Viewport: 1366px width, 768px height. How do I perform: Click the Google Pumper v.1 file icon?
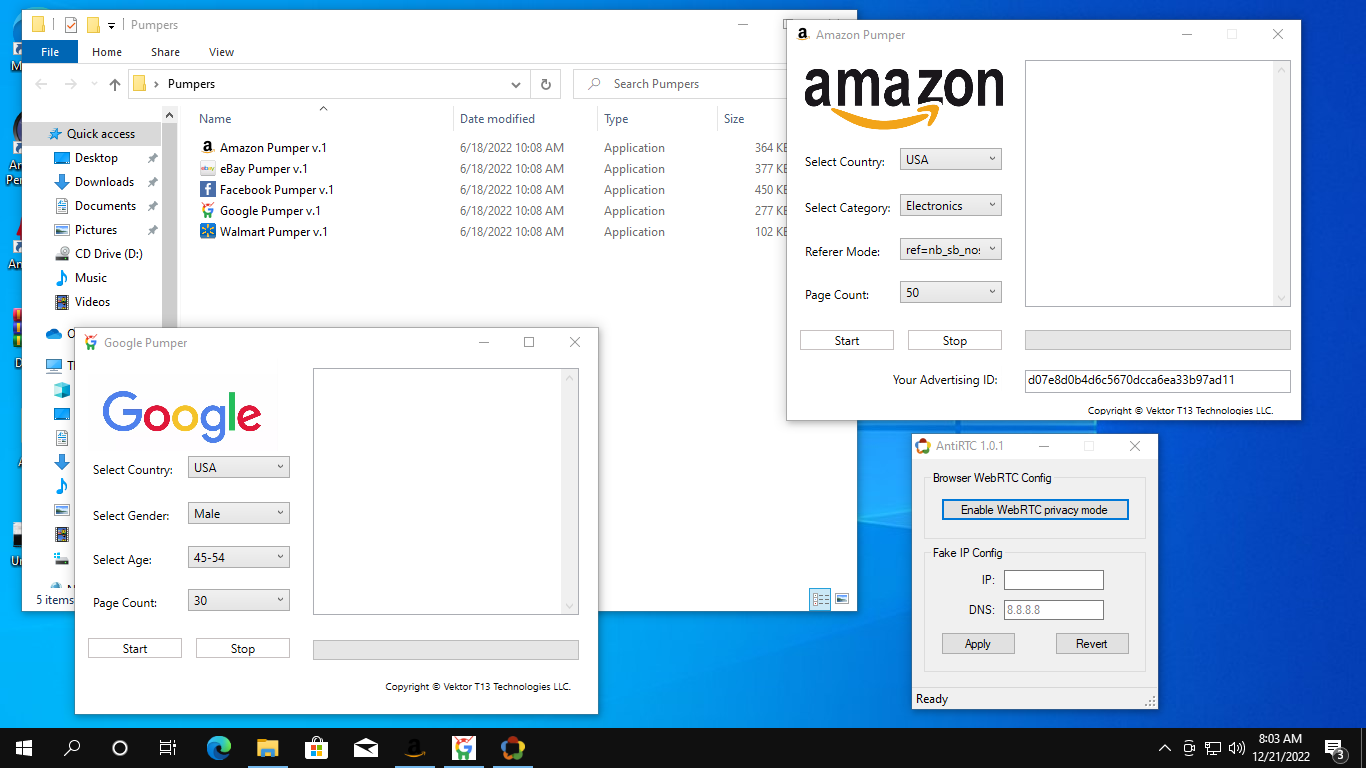point(208,211)
